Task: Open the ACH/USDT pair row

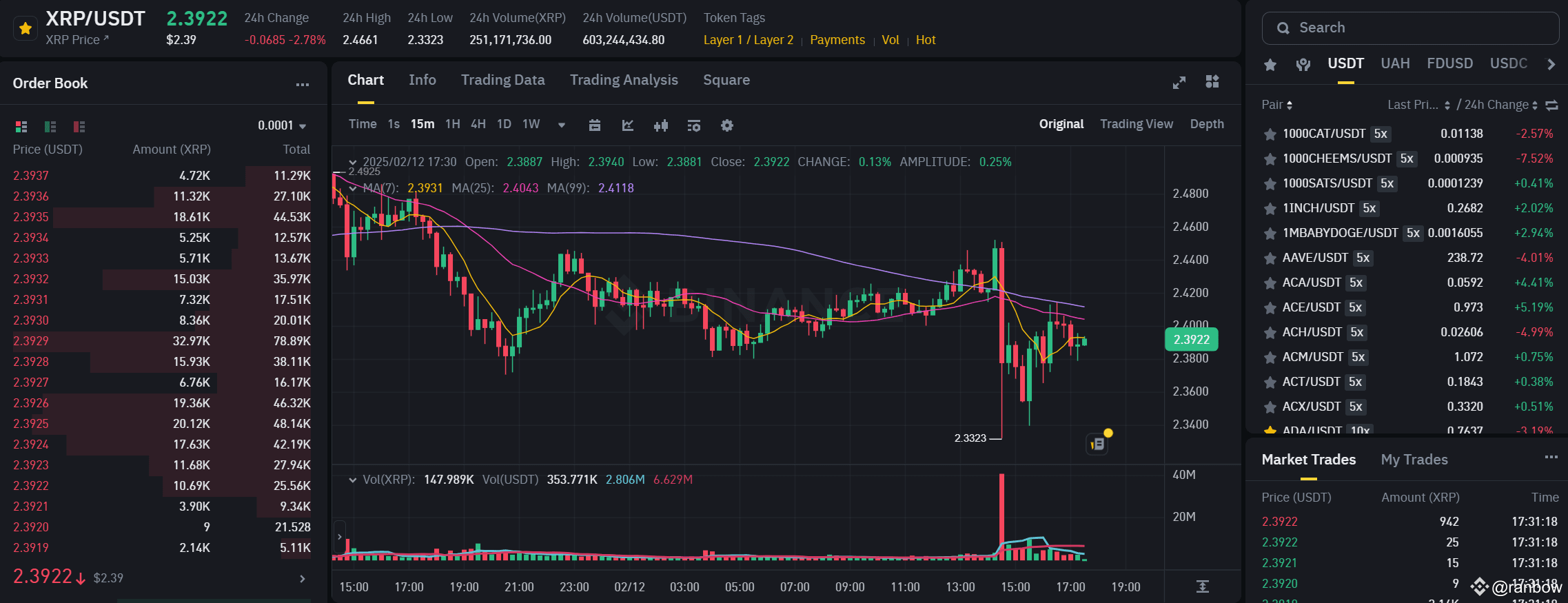Action: pos(1407,332)
